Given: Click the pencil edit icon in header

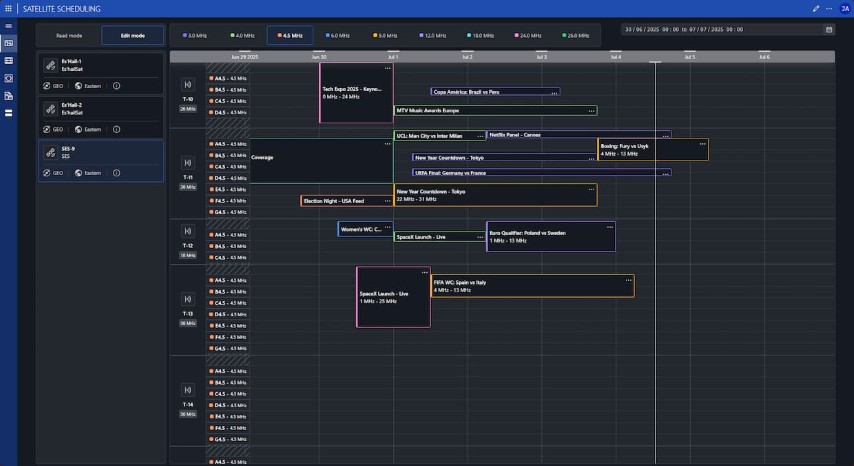Looking at the screenshot, I should point(816,8).
